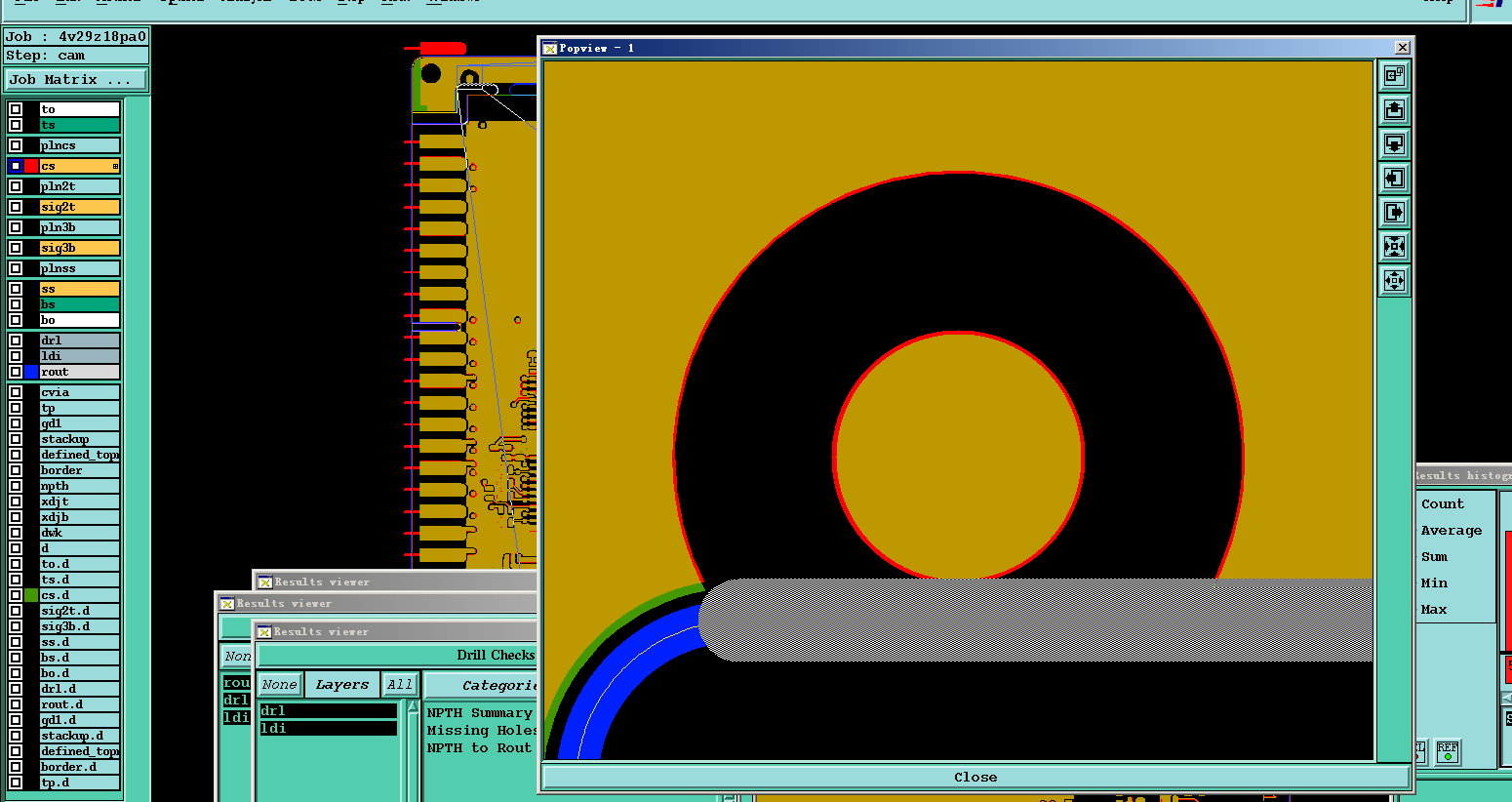
Task: Pan the Popview left with the left-arrow icon
Action: [x=1394, y=178]
